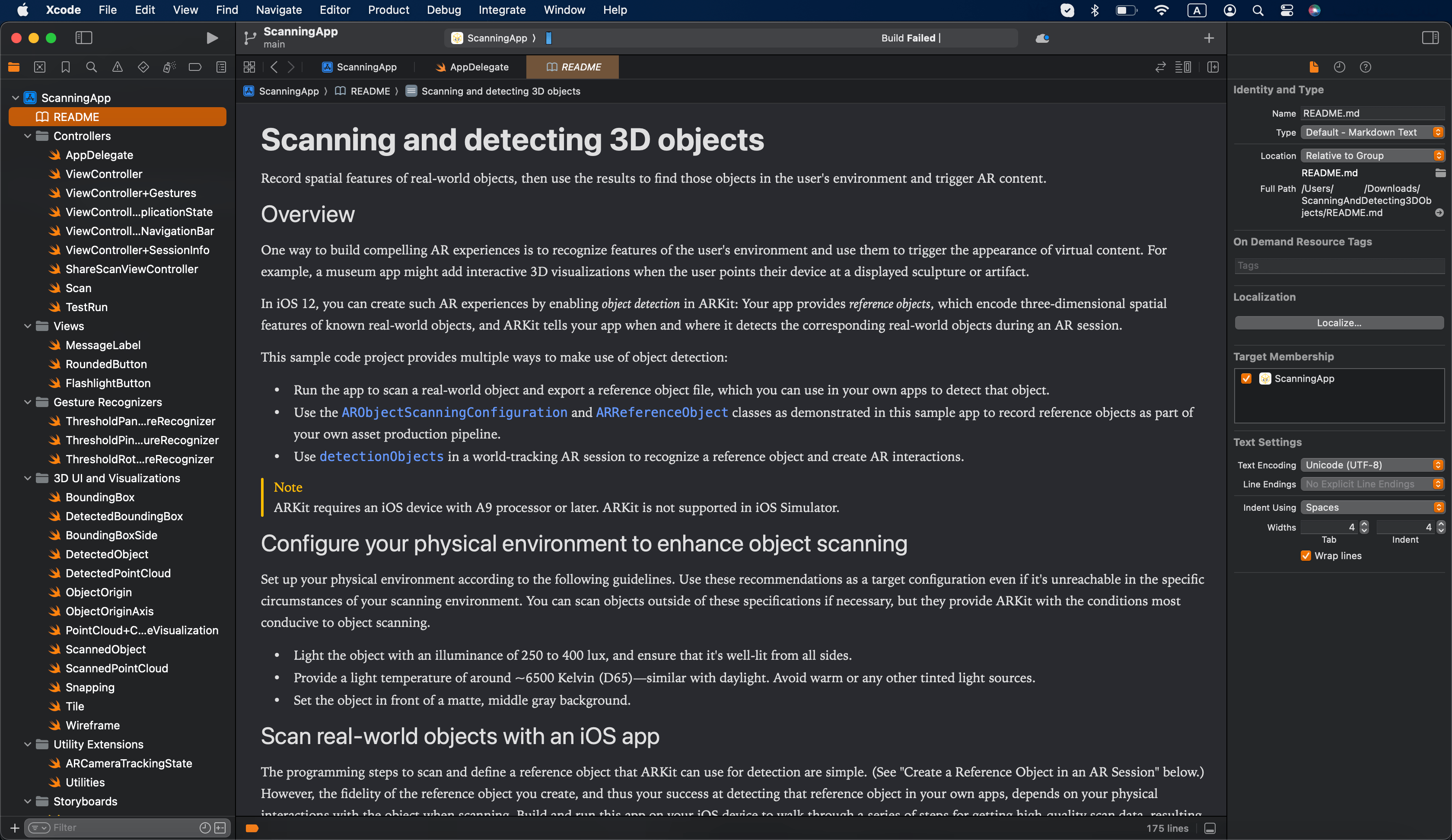Viewport: 1452px width, 840px height.
Task: Show the Bookmark navigator icon
Action: (65, 67)
